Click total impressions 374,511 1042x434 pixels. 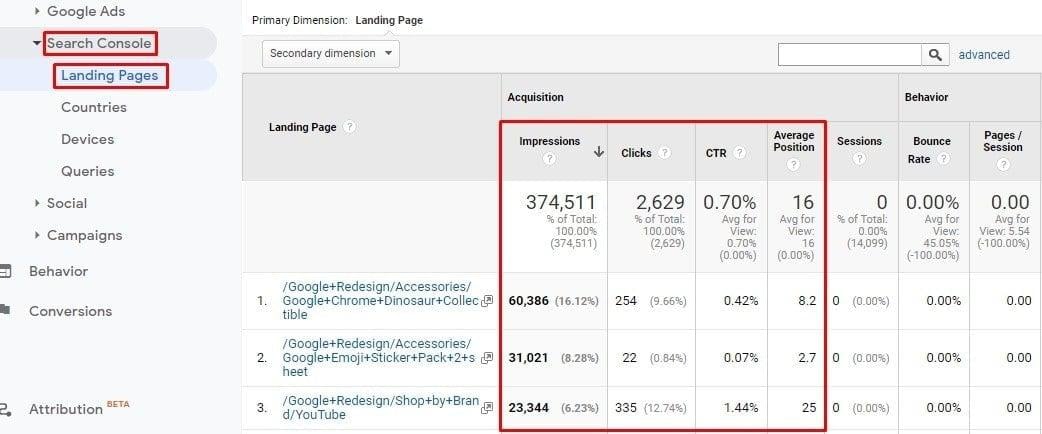point(561,202)
